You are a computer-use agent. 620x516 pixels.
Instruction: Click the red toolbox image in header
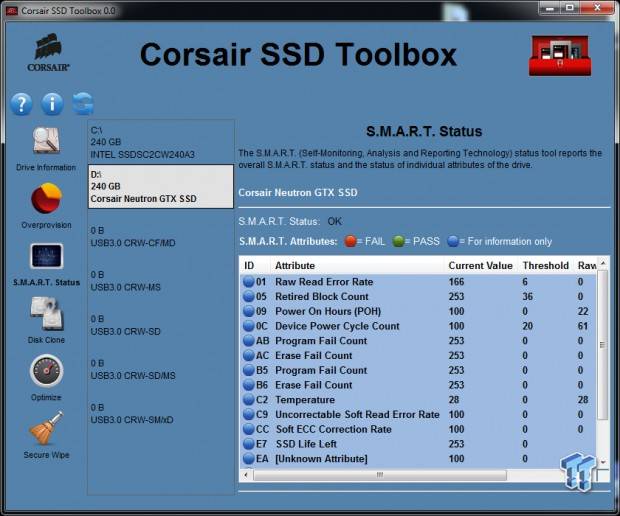coord(560,55)
